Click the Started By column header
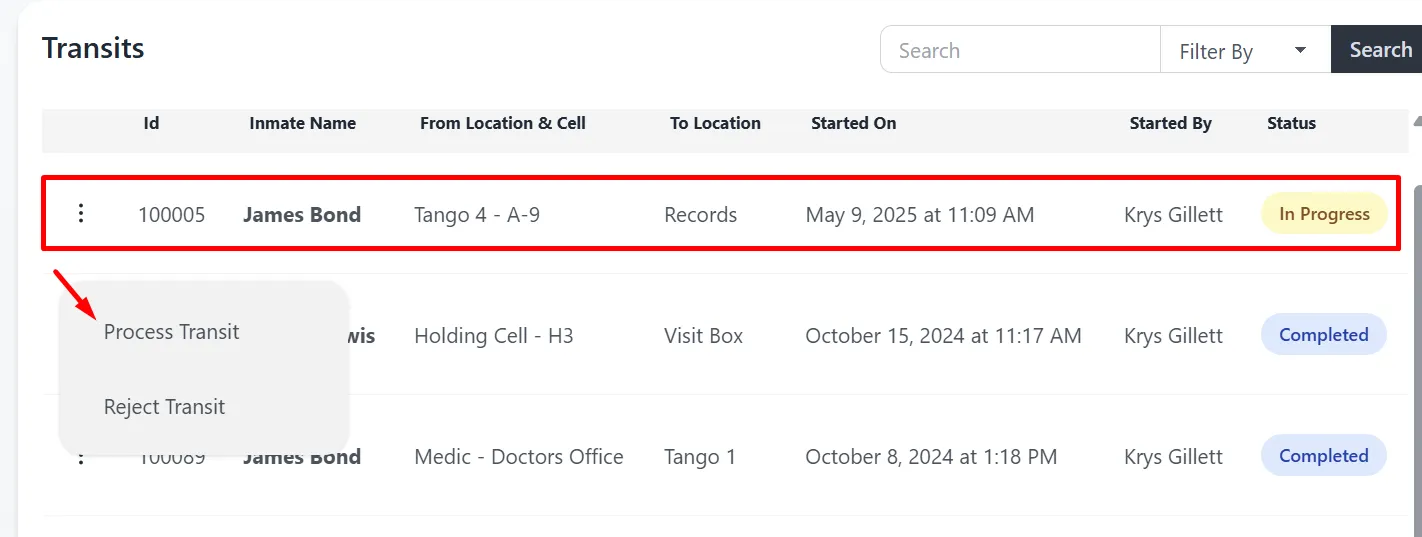 pos(1170,124)
